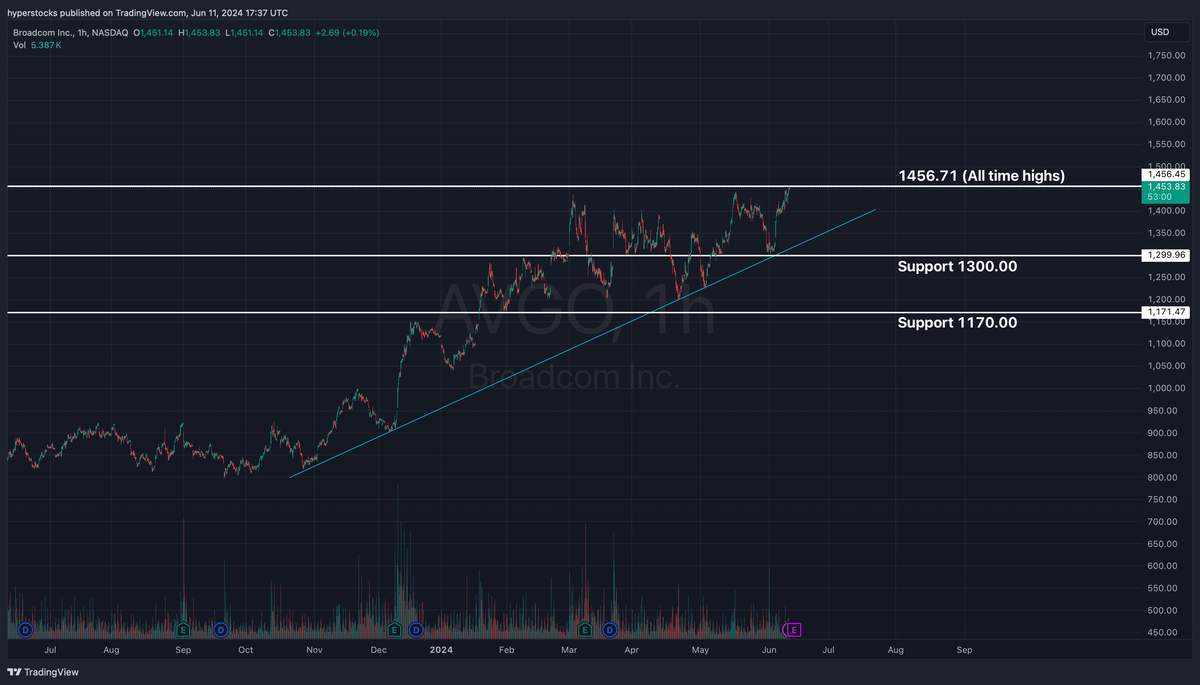The height and width of the screenshot is (685, 1200).
Task: Select the September earnings E marker
Action: tap(183, 630)
